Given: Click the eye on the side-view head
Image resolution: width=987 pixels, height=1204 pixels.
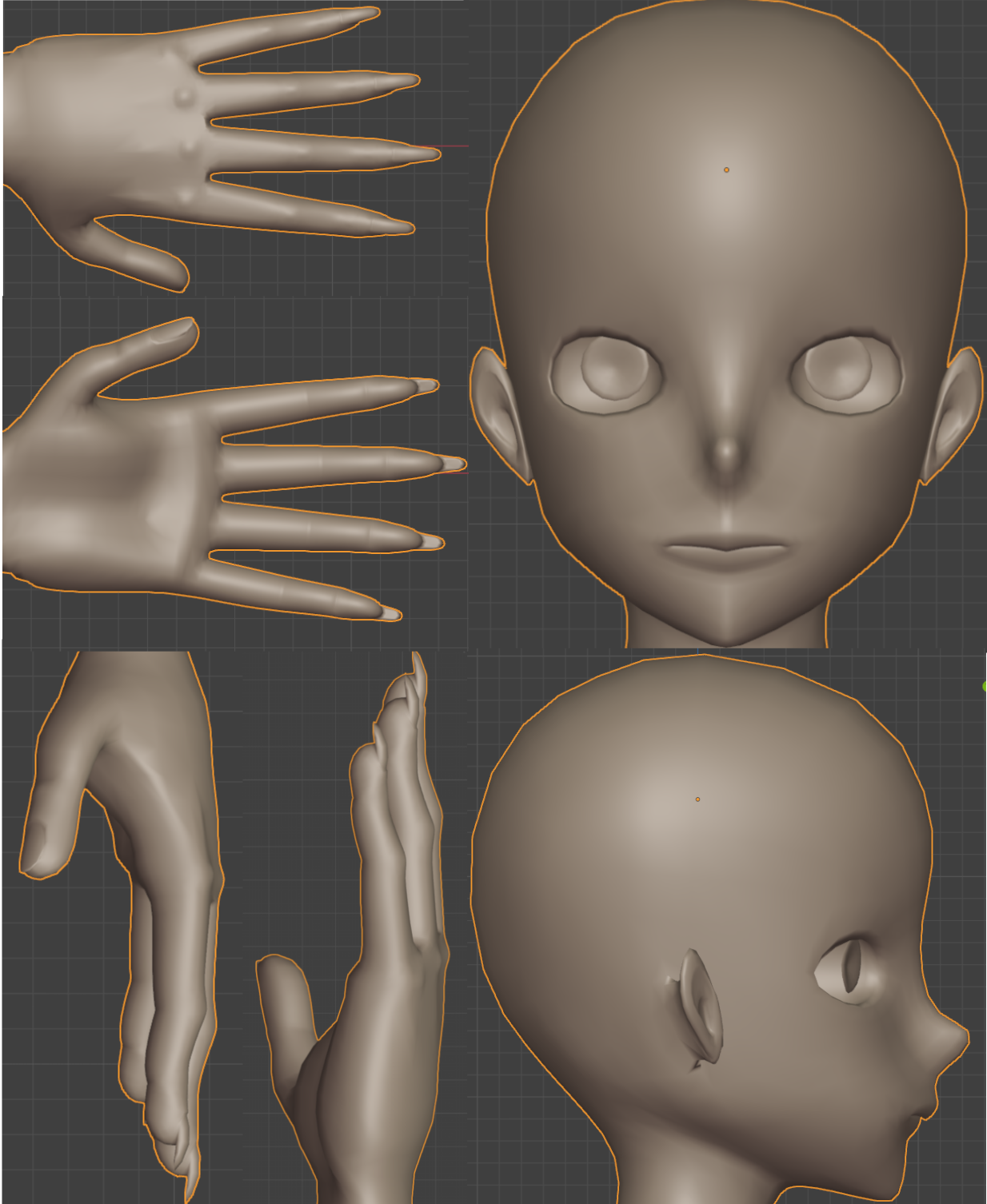Looking at the screenshot, I should [848, 970].
